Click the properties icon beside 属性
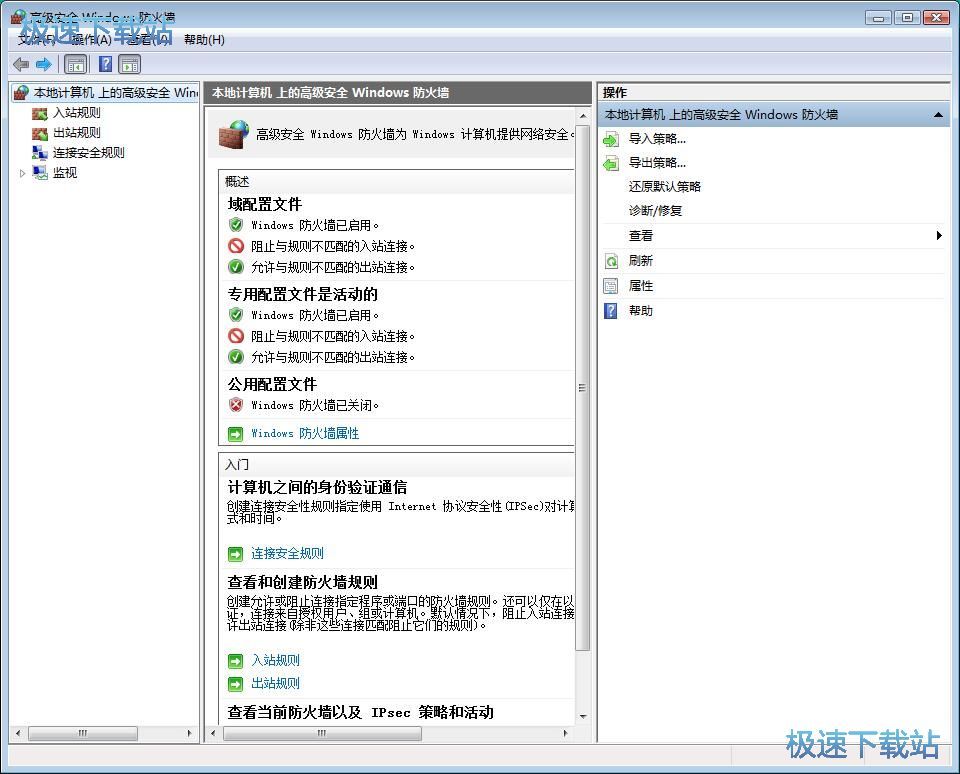The width and height of the screenshot is (960, 774). point(611,286)
